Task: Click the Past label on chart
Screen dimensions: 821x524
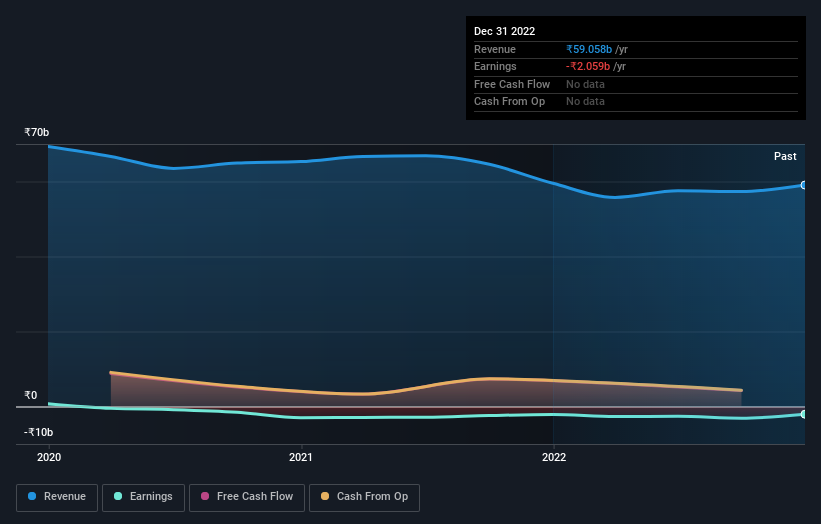Action: point(785,156)
